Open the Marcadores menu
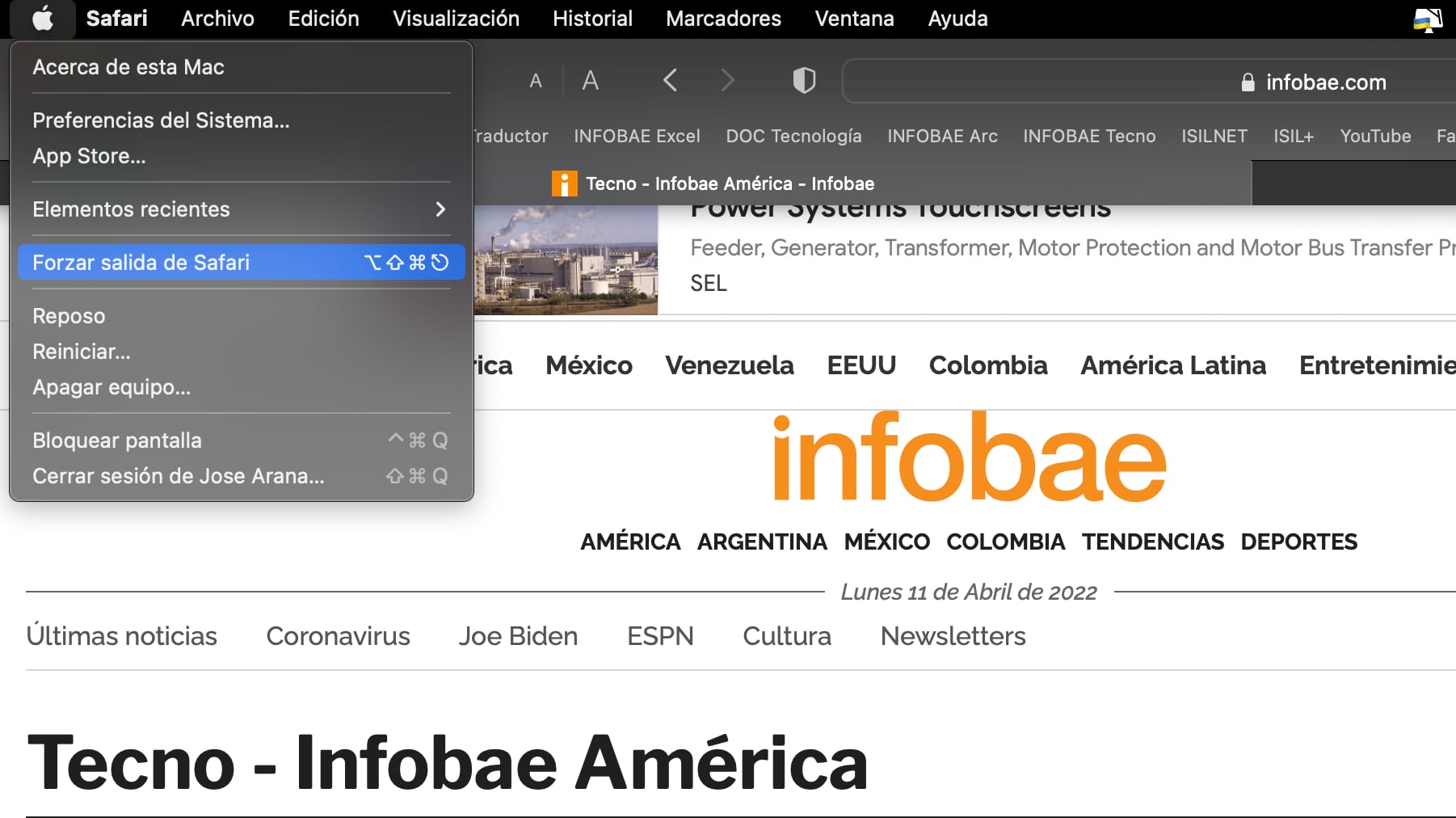The height and width of the screenshot is (818, 1456). click(723, 19)
